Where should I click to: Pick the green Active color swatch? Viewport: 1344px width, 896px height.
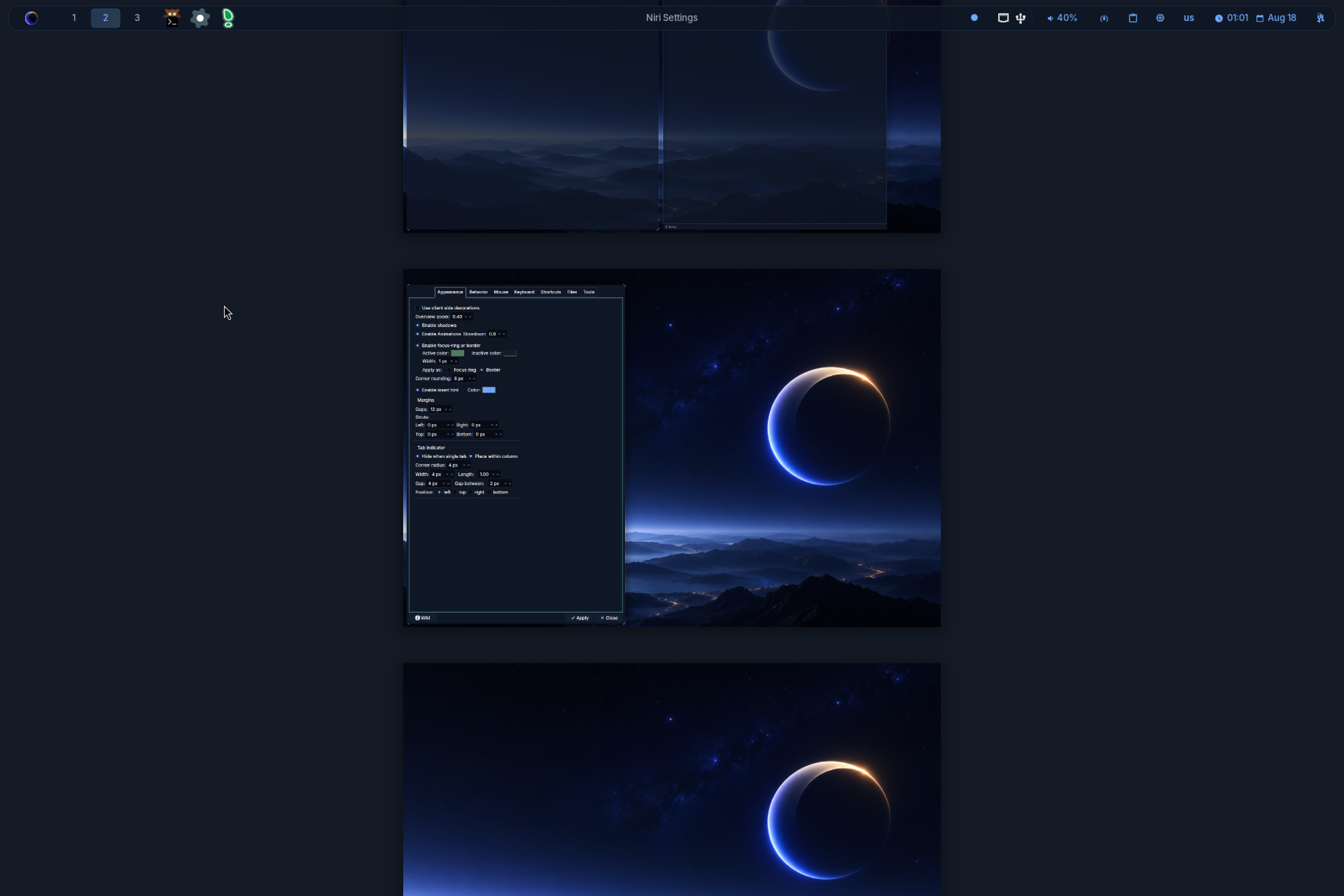[x=458, y=353]
